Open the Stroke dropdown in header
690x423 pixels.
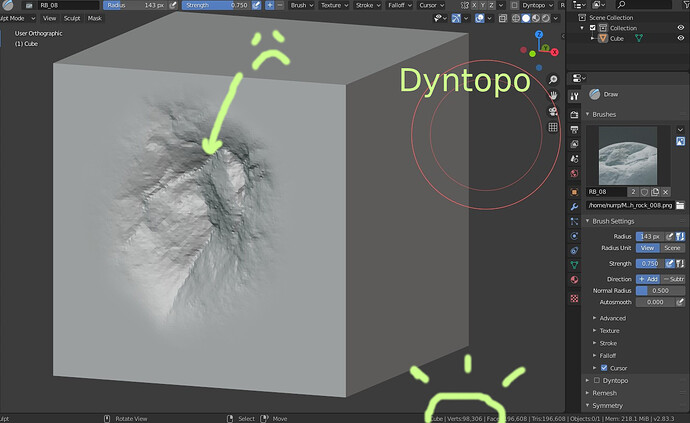pyautogui.click(x=368, y=5)
